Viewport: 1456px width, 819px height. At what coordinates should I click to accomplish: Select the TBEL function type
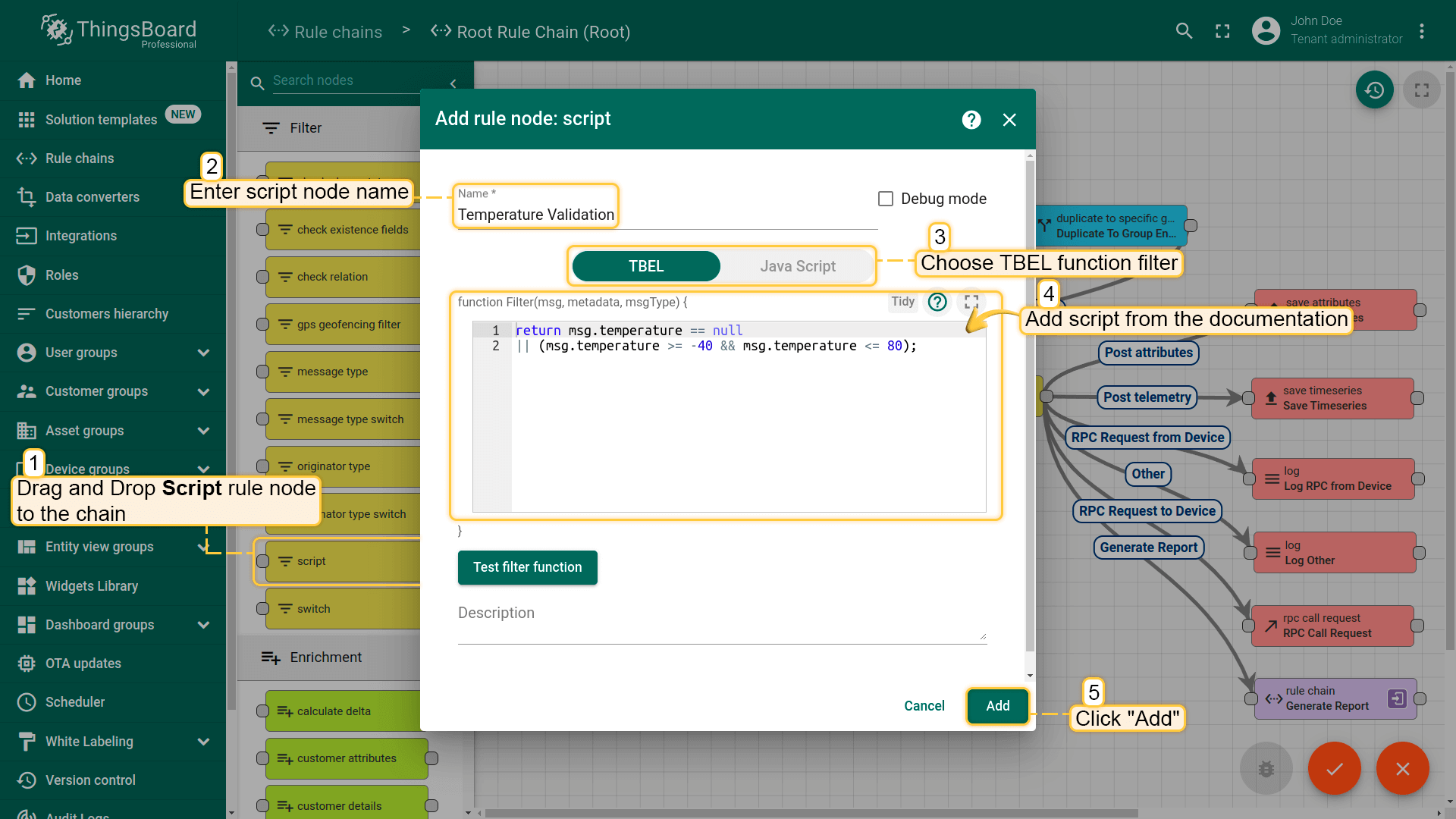click(x=646, y=266)
